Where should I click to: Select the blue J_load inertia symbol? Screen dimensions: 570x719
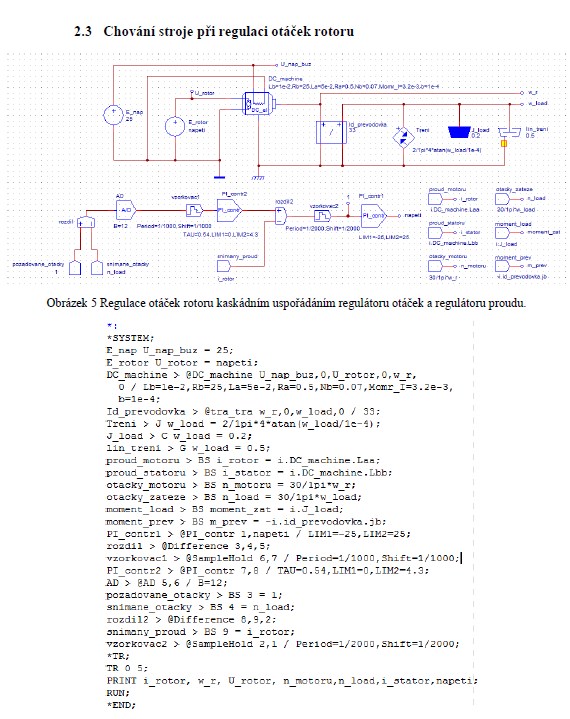(459, 132)
